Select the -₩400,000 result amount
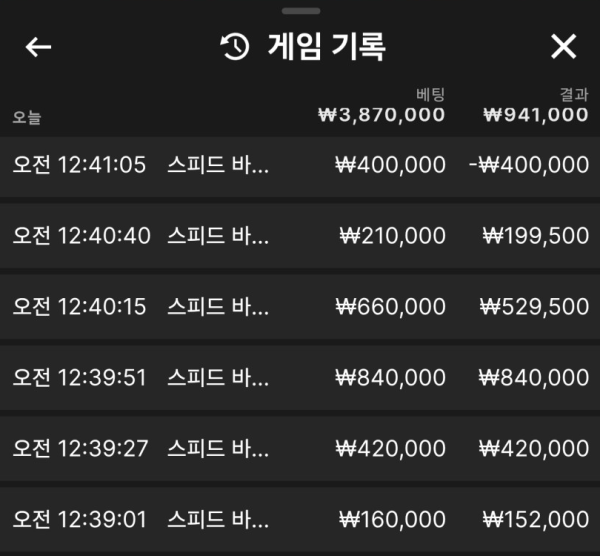 coord(529,165)
